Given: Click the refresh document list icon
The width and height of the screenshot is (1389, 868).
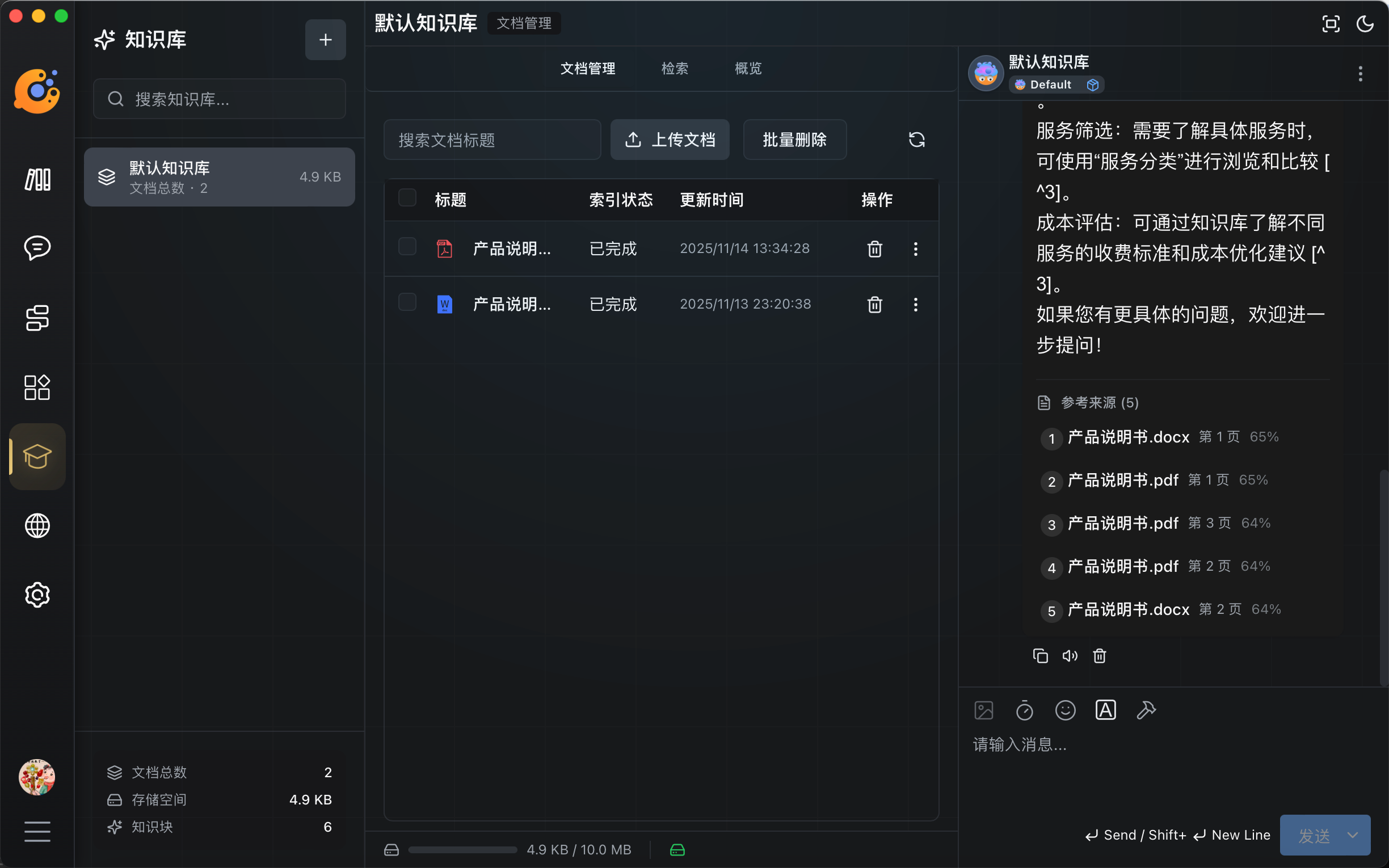Looking at the screenshot, I should pyautogui.click(x=916, y=140).
